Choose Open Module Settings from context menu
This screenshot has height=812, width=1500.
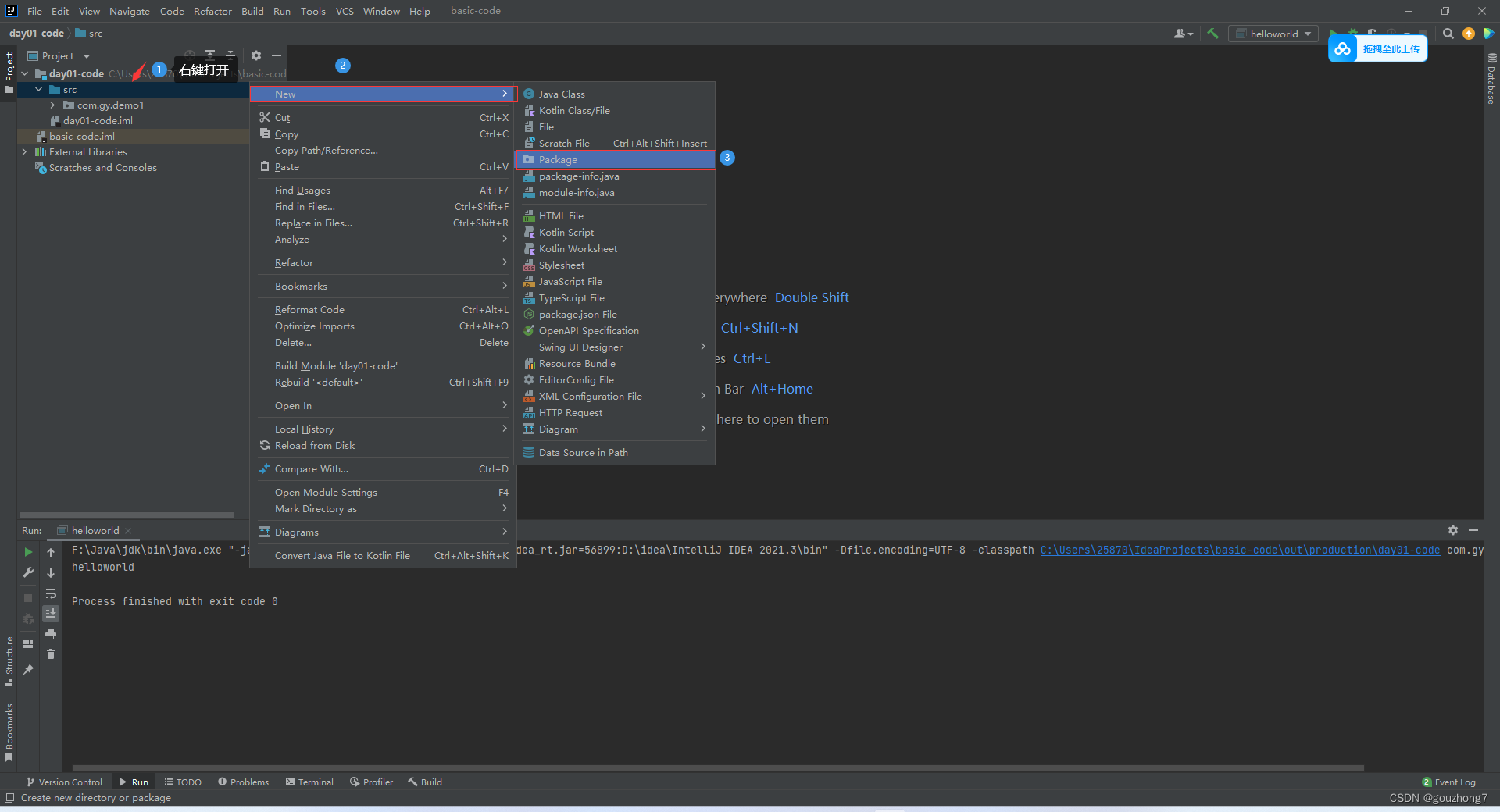point(383,493)
